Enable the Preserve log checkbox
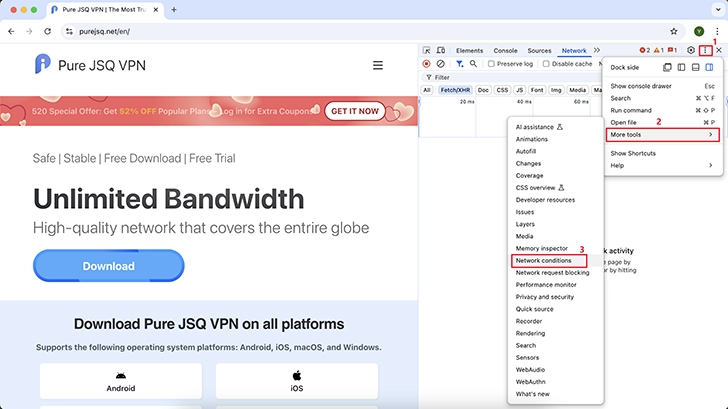728x409 pixels. [x=491, y=64]
